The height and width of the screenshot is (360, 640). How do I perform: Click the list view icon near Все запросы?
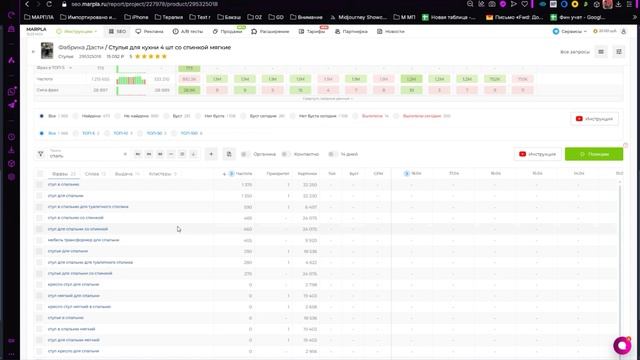click(x=601, y=52)
